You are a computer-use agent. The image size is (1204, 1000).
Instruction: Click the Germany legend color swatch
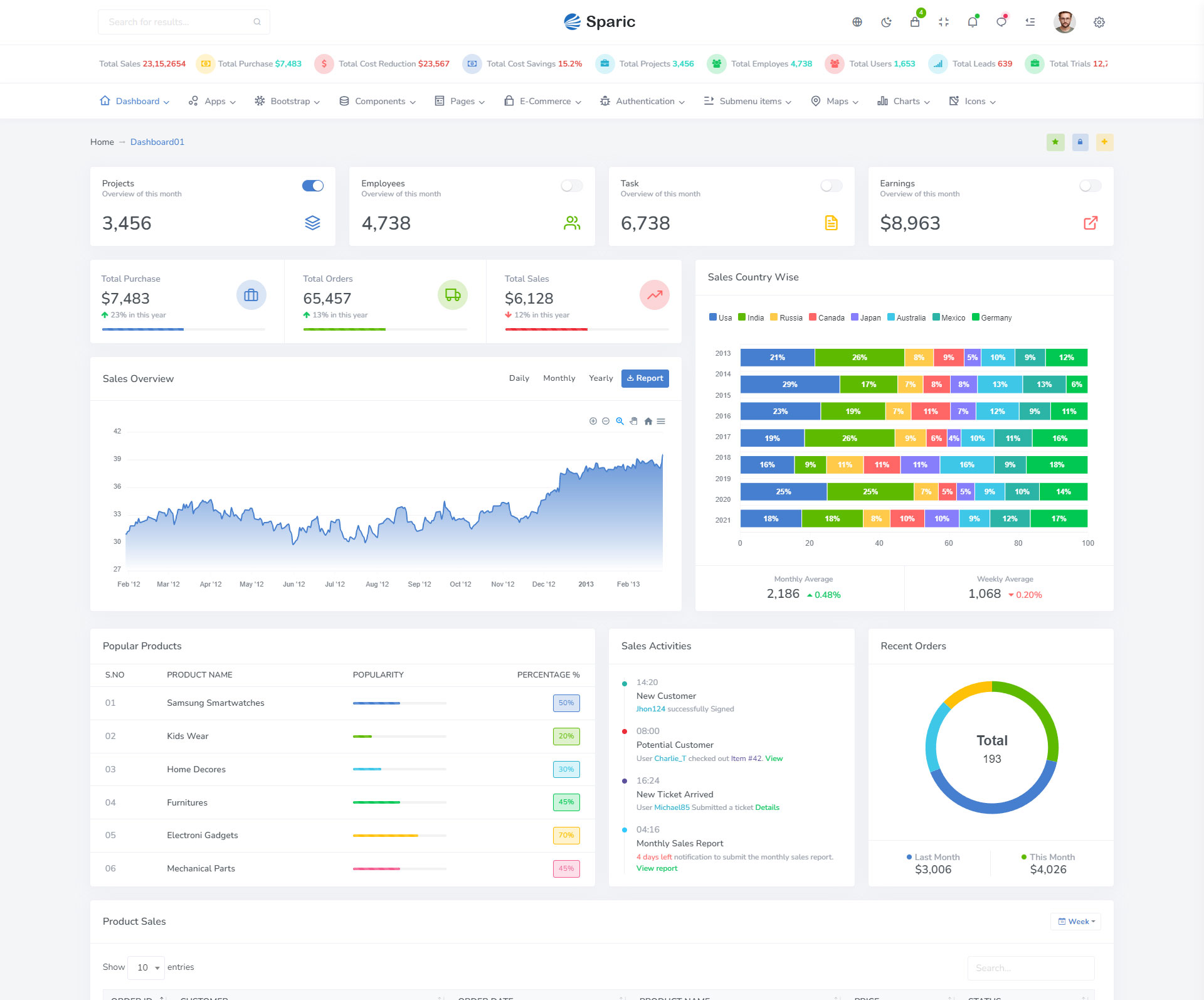click(975, 317)
